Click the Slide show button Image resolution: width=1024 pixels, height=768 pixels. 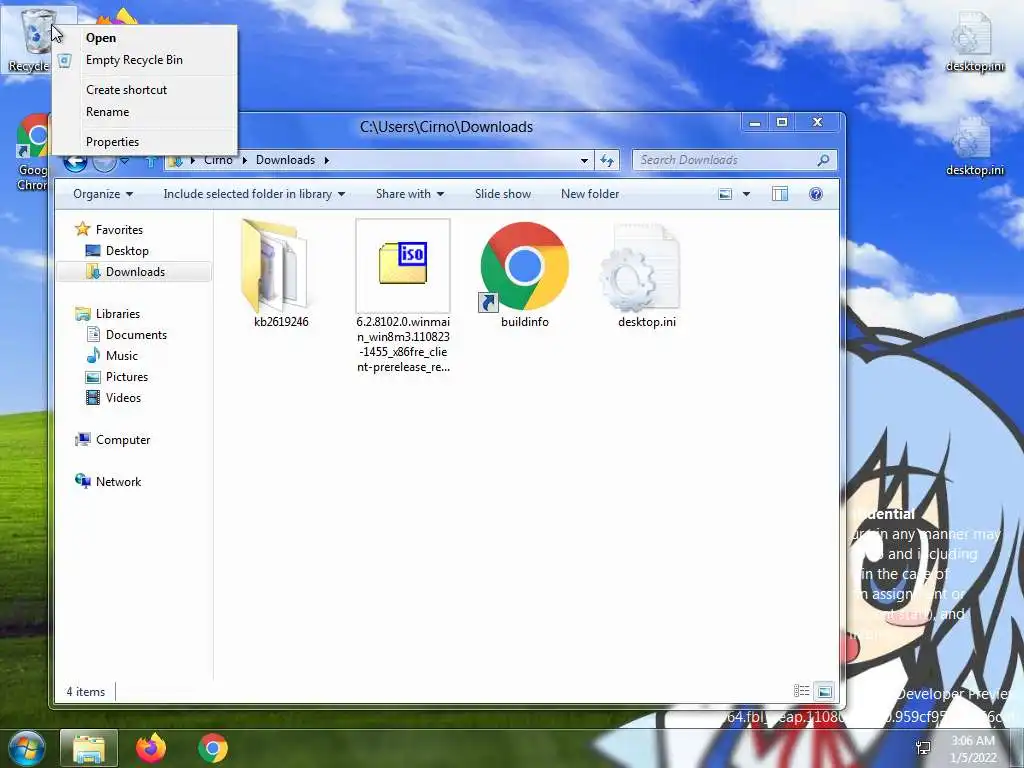[x=503, y=194]
